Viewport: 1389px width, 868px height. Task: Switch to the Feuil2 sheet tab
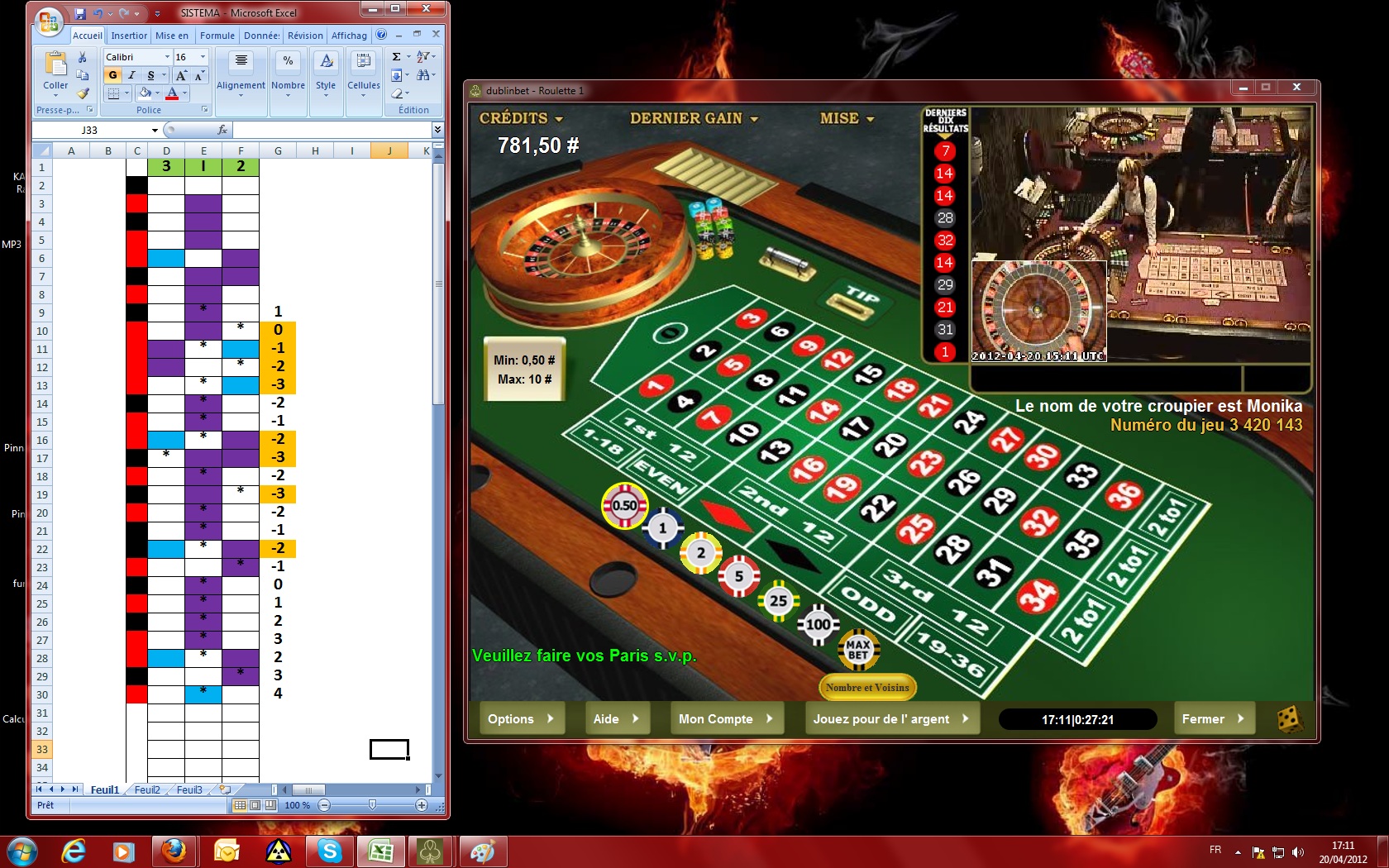[147, 789]
